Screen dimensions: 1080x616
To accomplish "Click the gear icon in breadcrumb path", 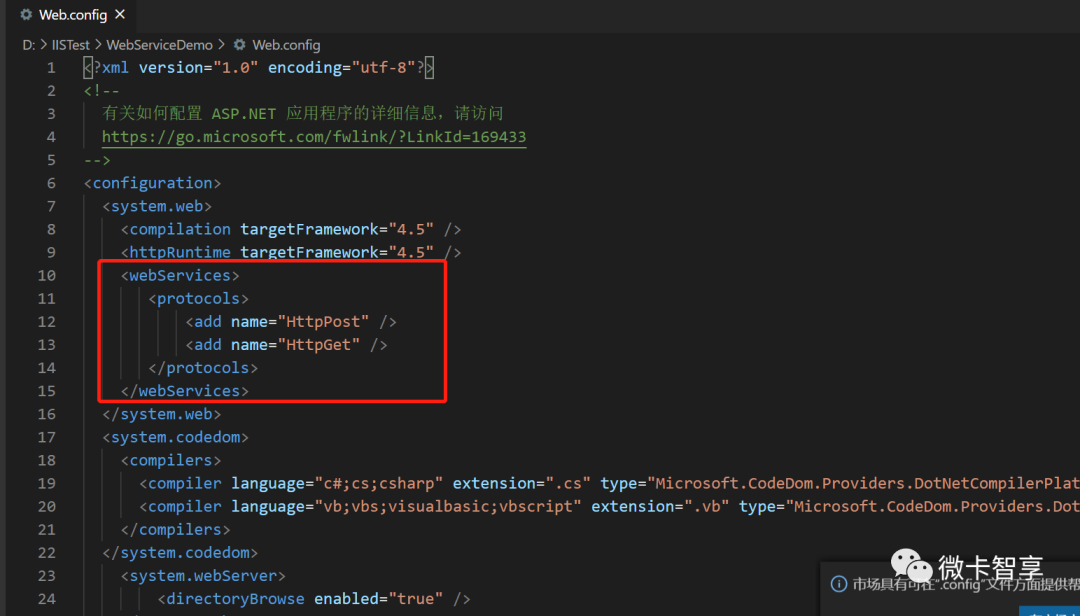I will [x=239, y=45].
